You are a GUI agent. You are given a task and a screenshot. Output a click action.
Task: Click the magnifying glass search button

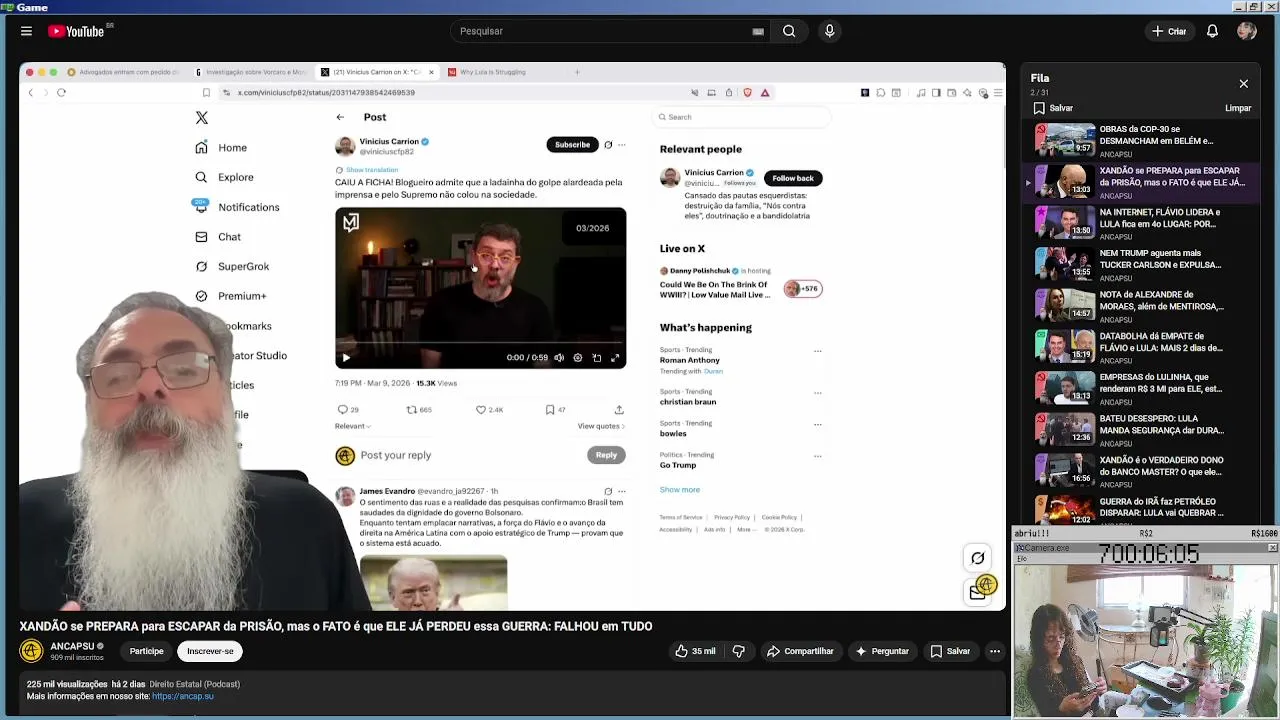point(789,31)
